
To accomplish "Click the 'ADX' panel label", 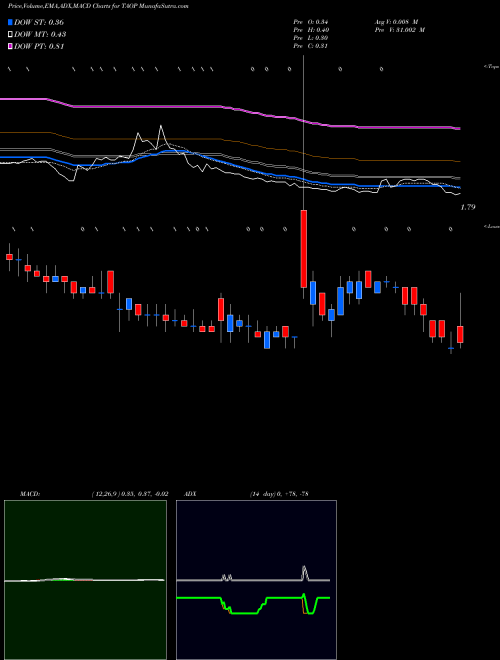I will (x=190, y=494).
